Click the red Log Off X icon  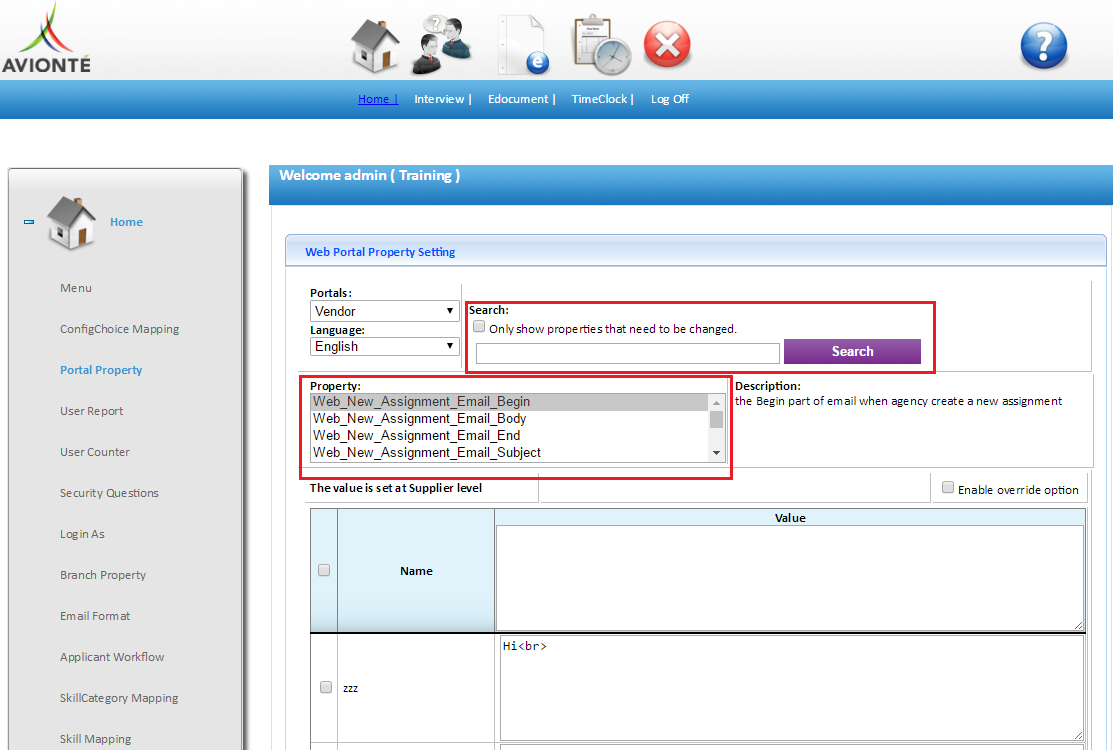[x=667, y=44]
